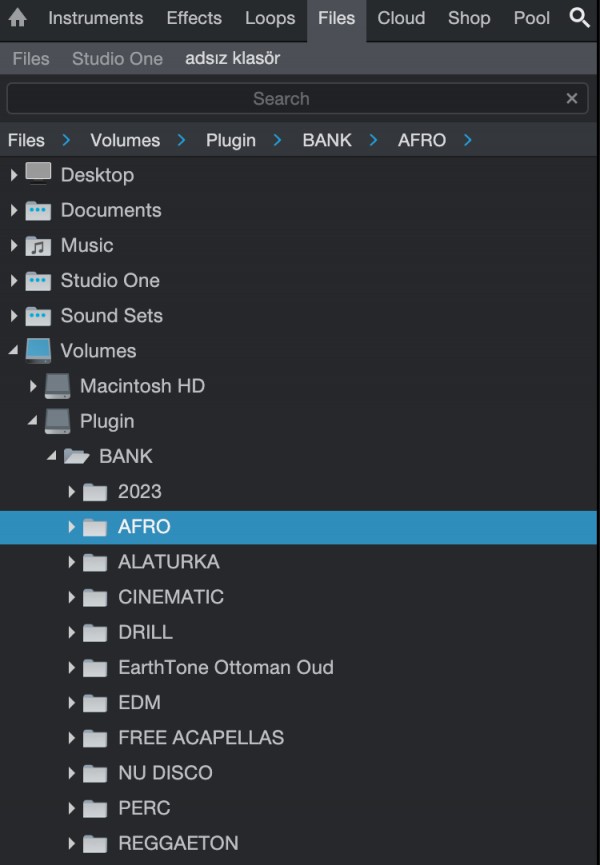Click the Volumes drive icon

[38, 350]
